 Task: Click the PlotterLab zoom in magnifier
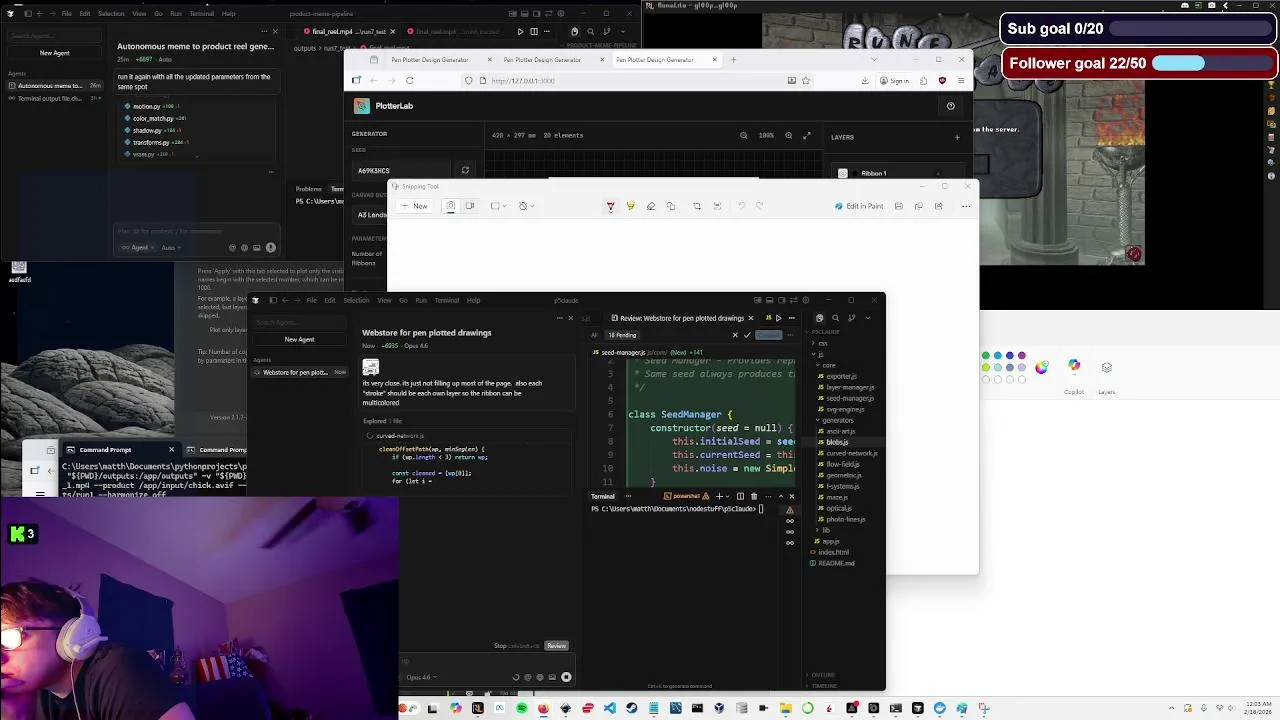click(x=789, y=135)
